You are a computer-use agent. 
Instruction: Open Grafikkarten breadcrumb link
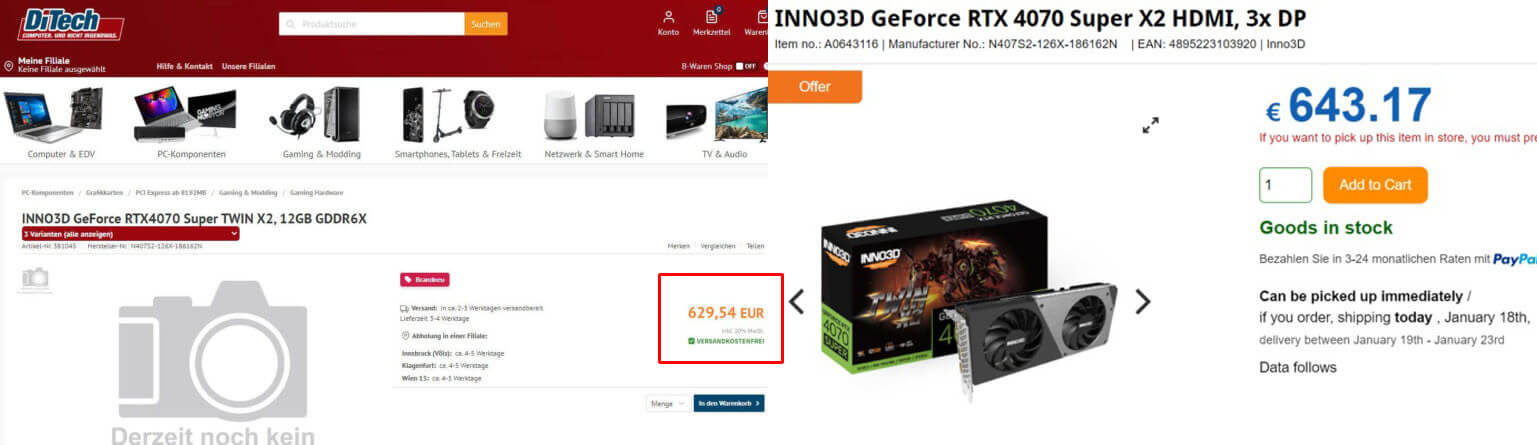(x=103, y=192)
